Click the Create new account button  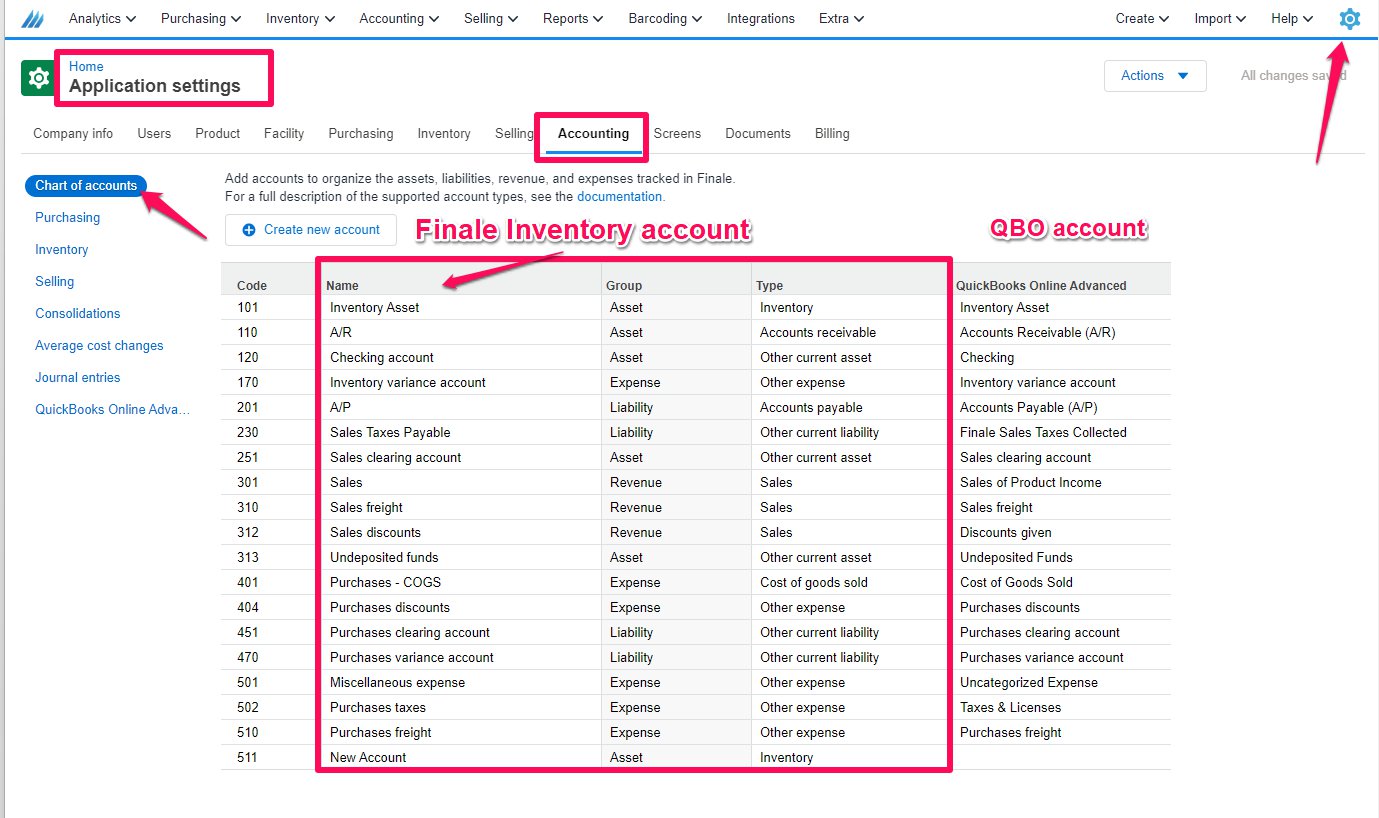click(x=310, y=230)
